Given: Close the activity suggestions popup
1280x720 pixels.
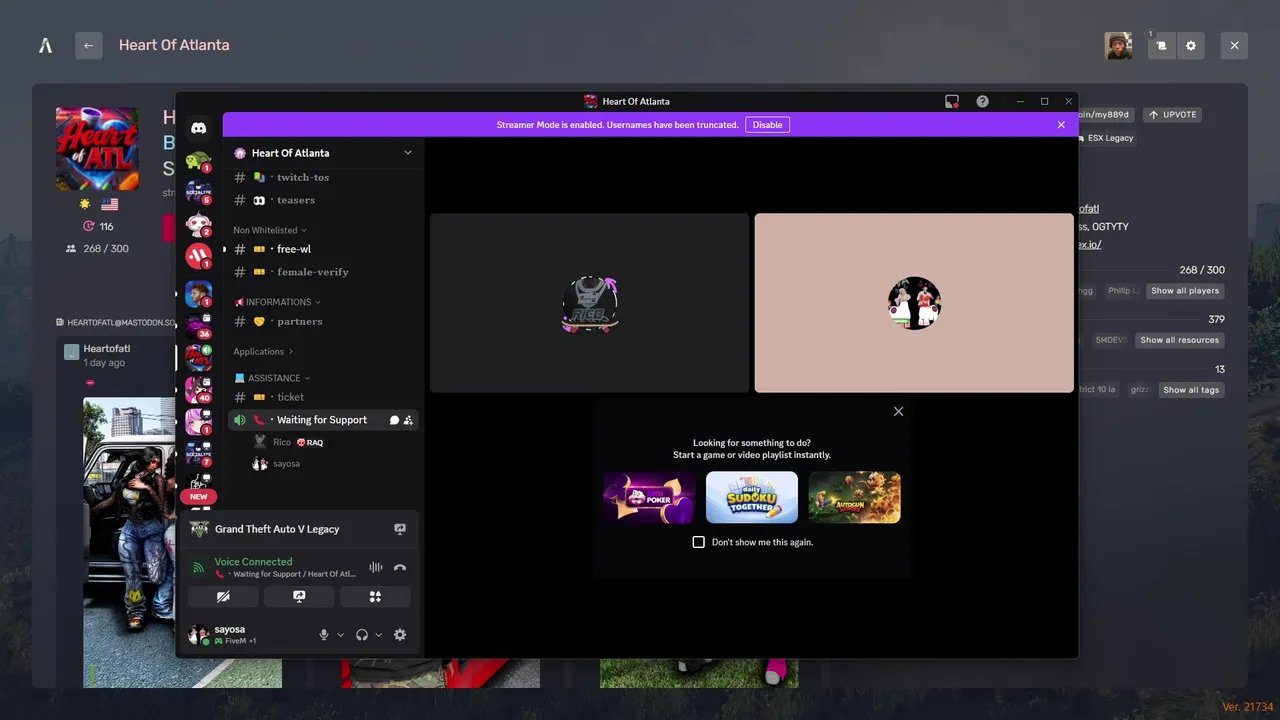Looking at the screenshot, I should coord(898,411).
